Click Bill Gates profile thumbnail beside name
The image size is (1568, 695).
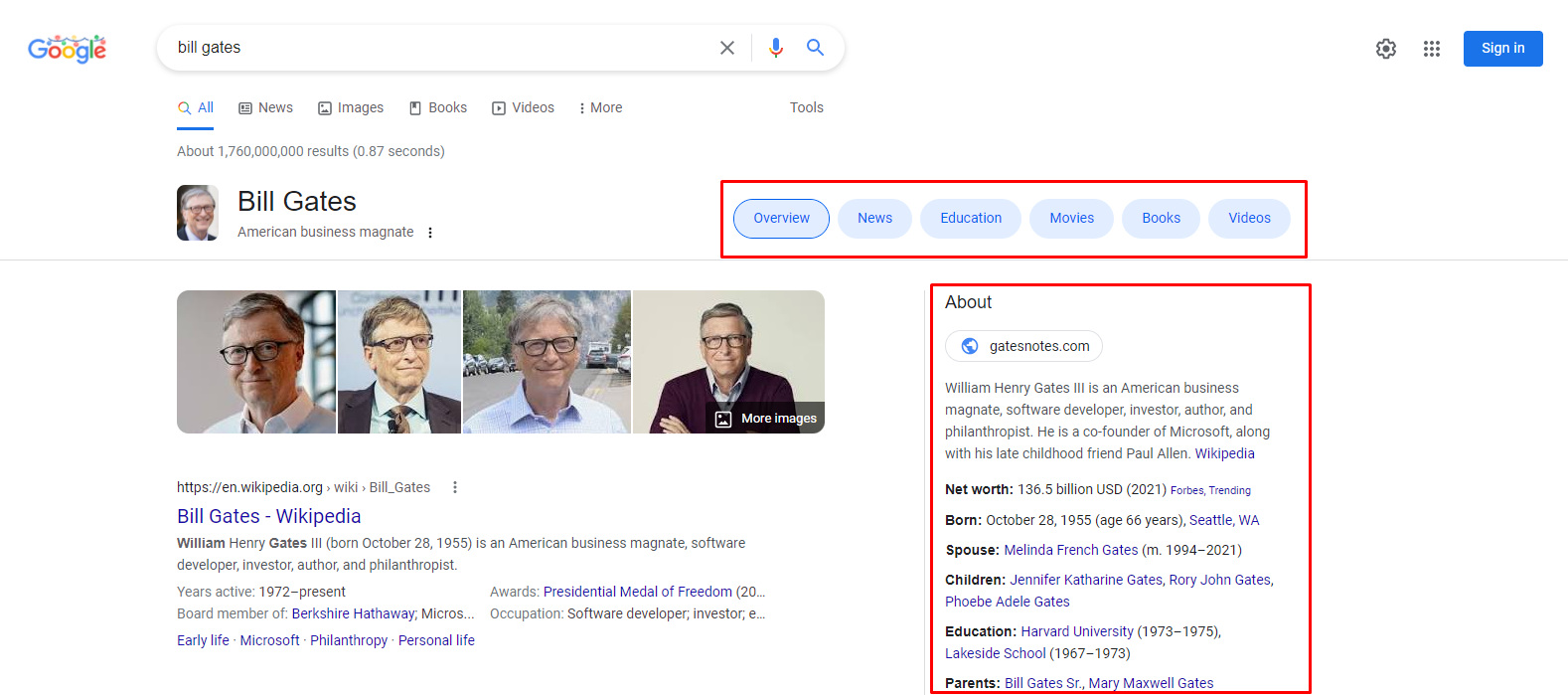(198, 213)
